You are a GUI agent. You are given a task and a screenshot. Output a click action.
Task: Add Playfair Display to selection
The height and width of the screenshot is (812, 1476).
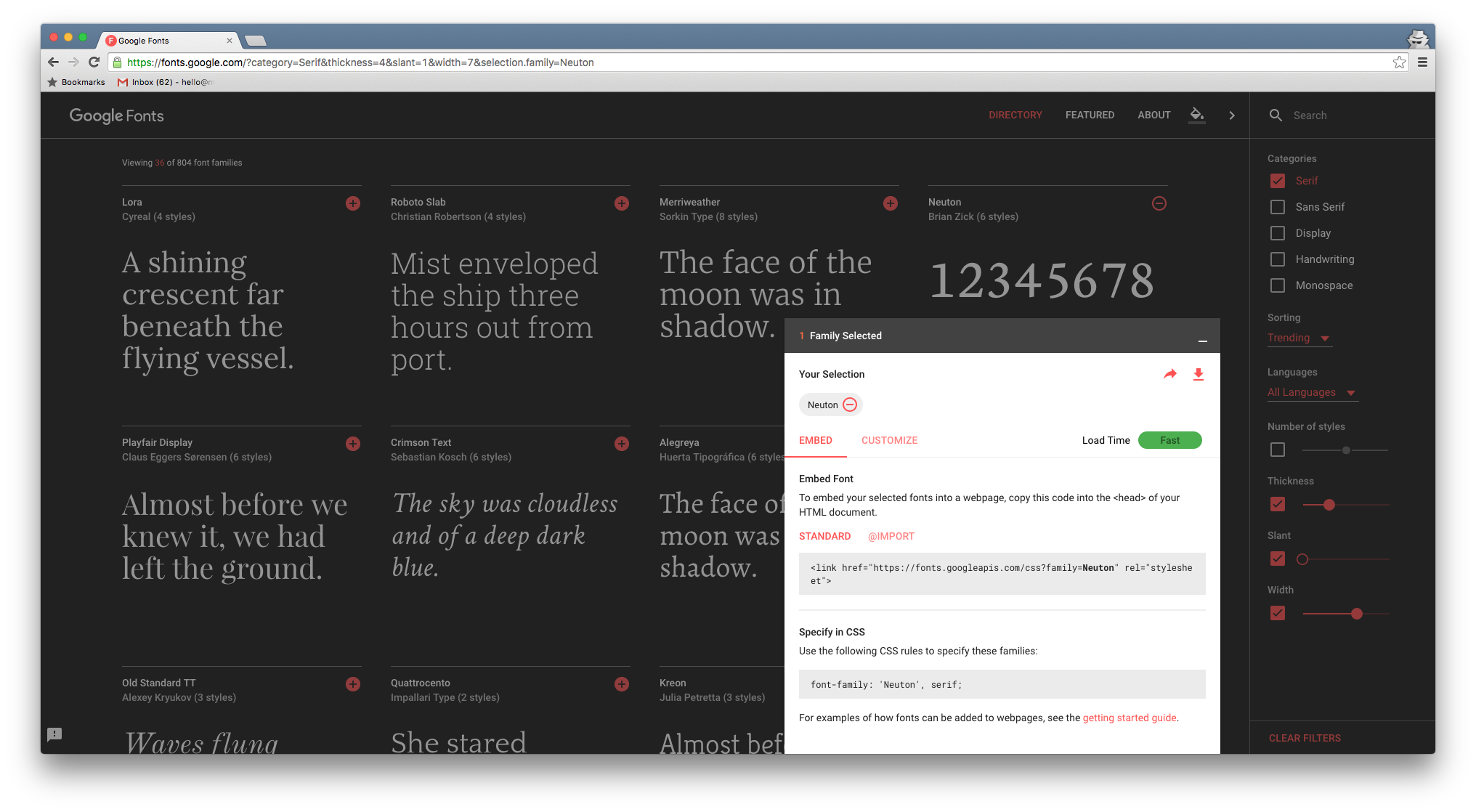tap(353, 444)
